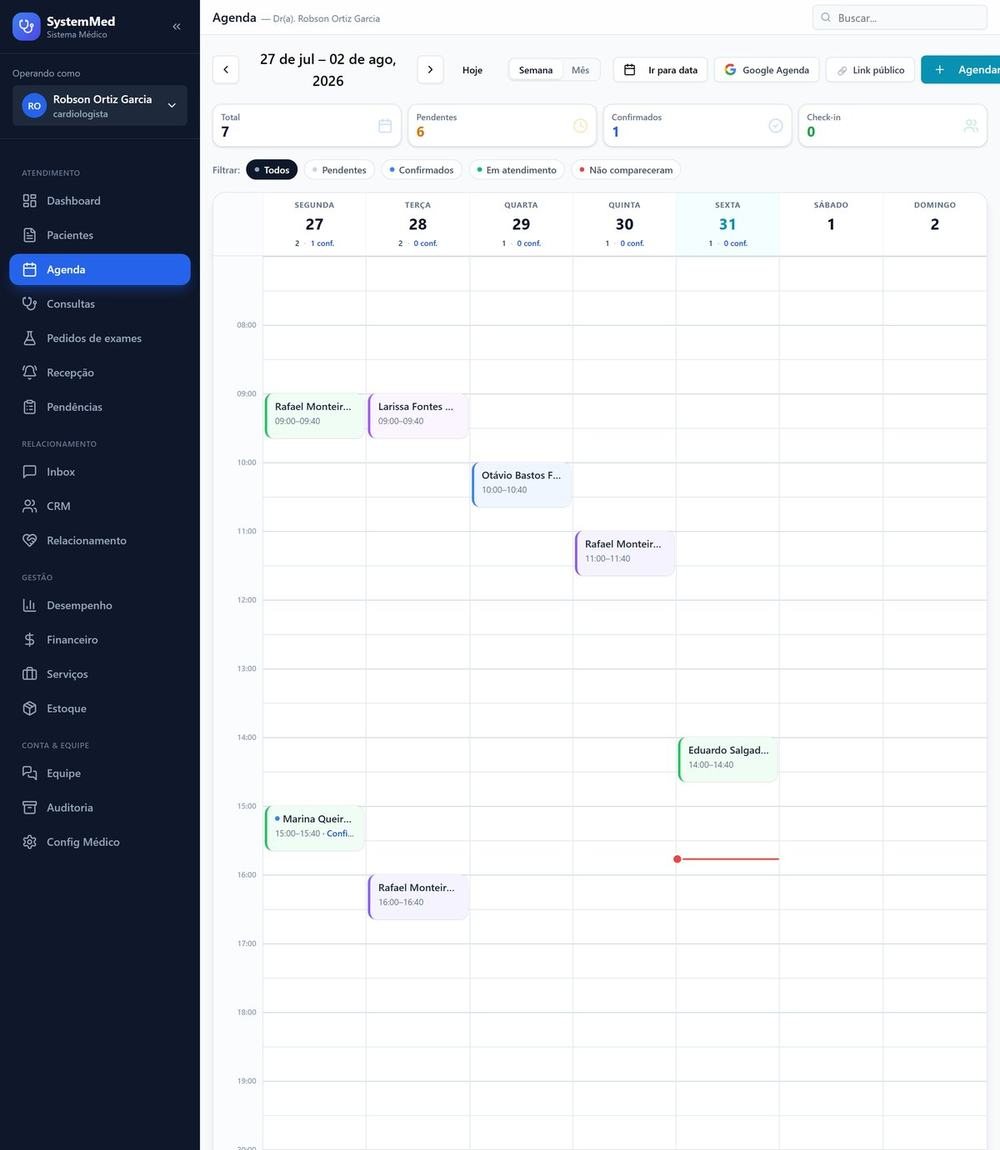The height and width of the screenshot is (1150, 1000).
Task: Expand the Robson Ortiz Garcia profile selector
Action: [100, 106]
